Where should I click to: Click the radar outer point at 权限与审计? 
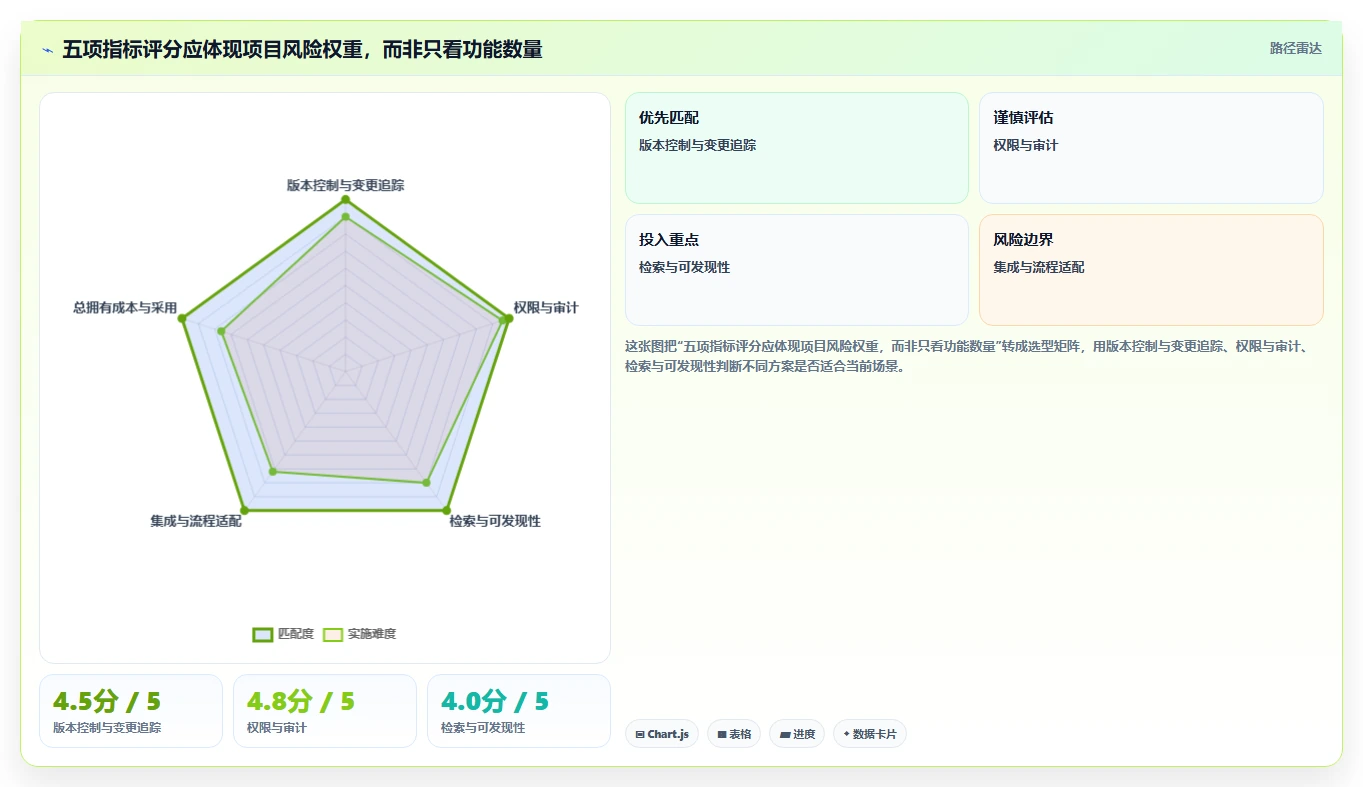(x=508, y=319)
